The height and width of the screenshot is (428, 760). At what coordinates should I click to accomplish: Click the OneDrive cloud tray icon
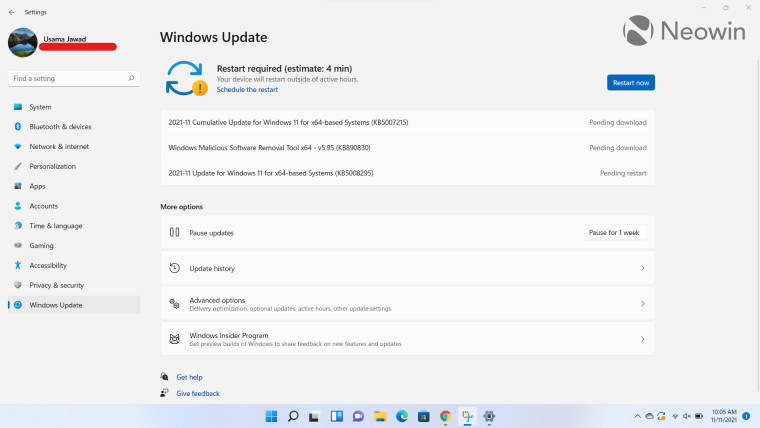649,416
